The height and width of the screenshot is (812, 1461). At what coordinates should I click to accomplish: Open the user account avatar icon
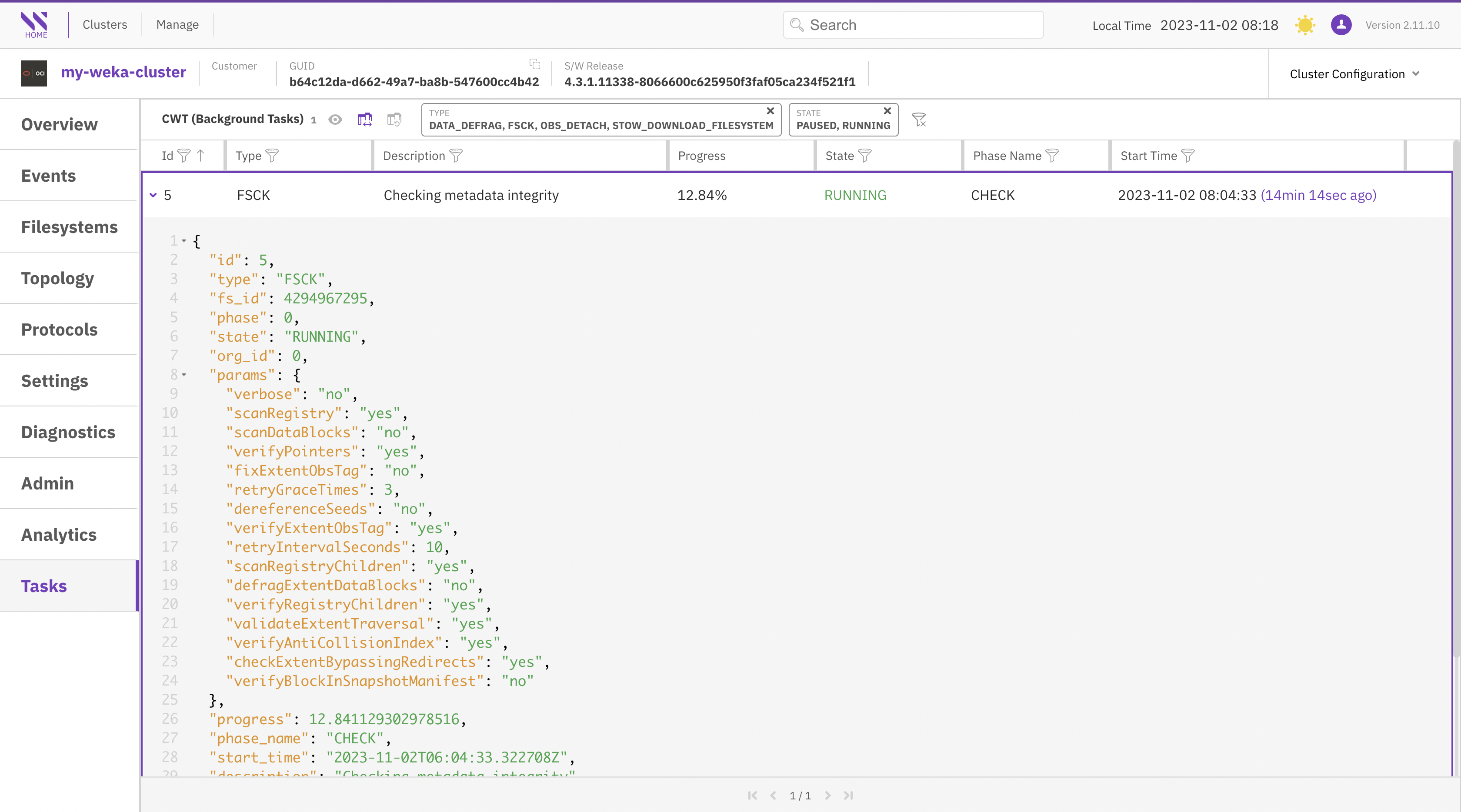1341,25
